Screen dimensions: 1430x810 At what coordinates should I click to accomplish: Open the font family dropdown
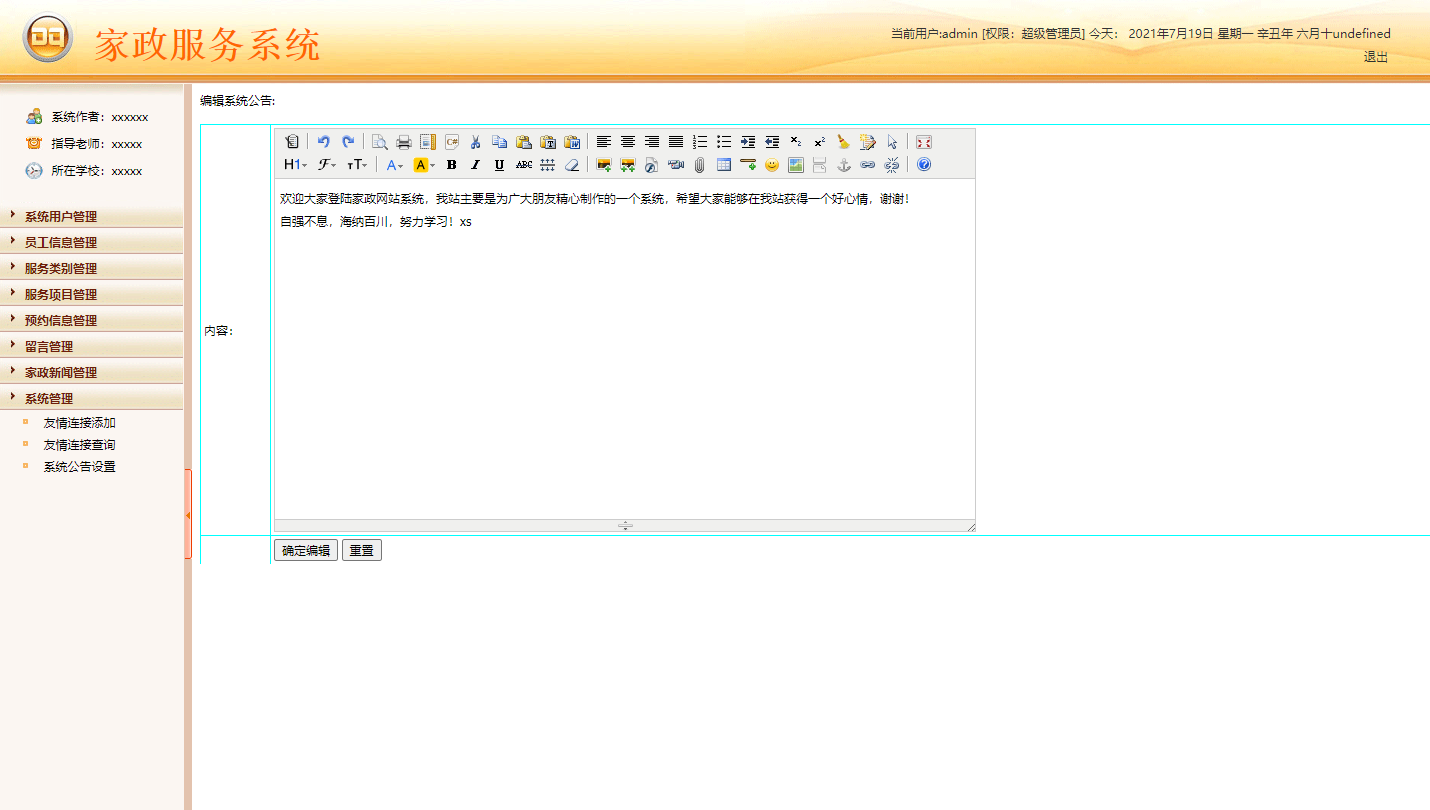pyautogui.click(x=327, y=165)
